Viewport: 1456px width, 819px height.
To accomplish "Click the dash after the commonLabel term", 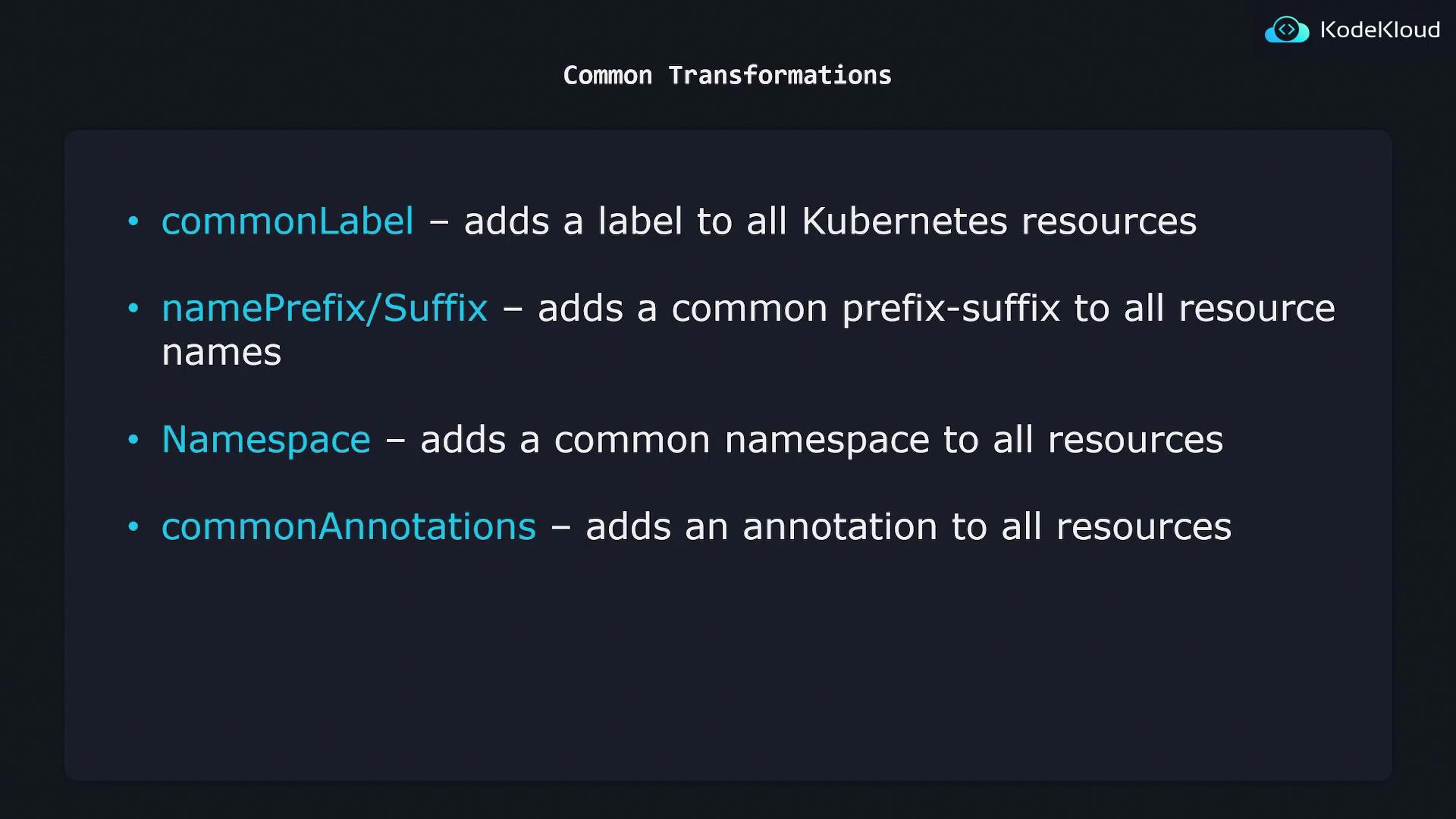I will pos(439,223).
